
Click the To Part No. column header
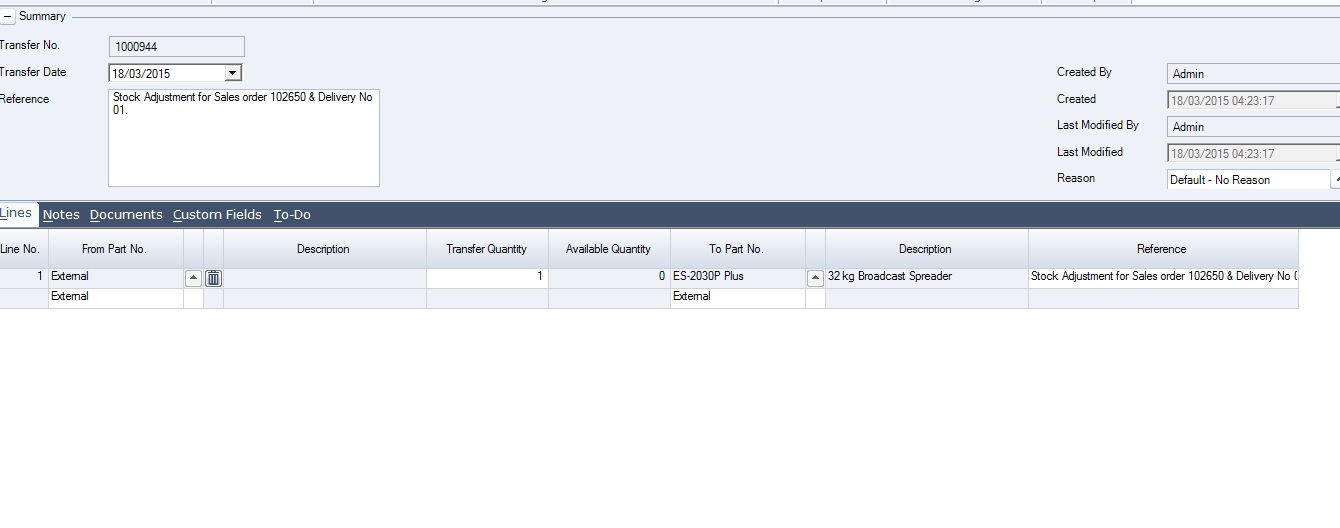point(737,249)
